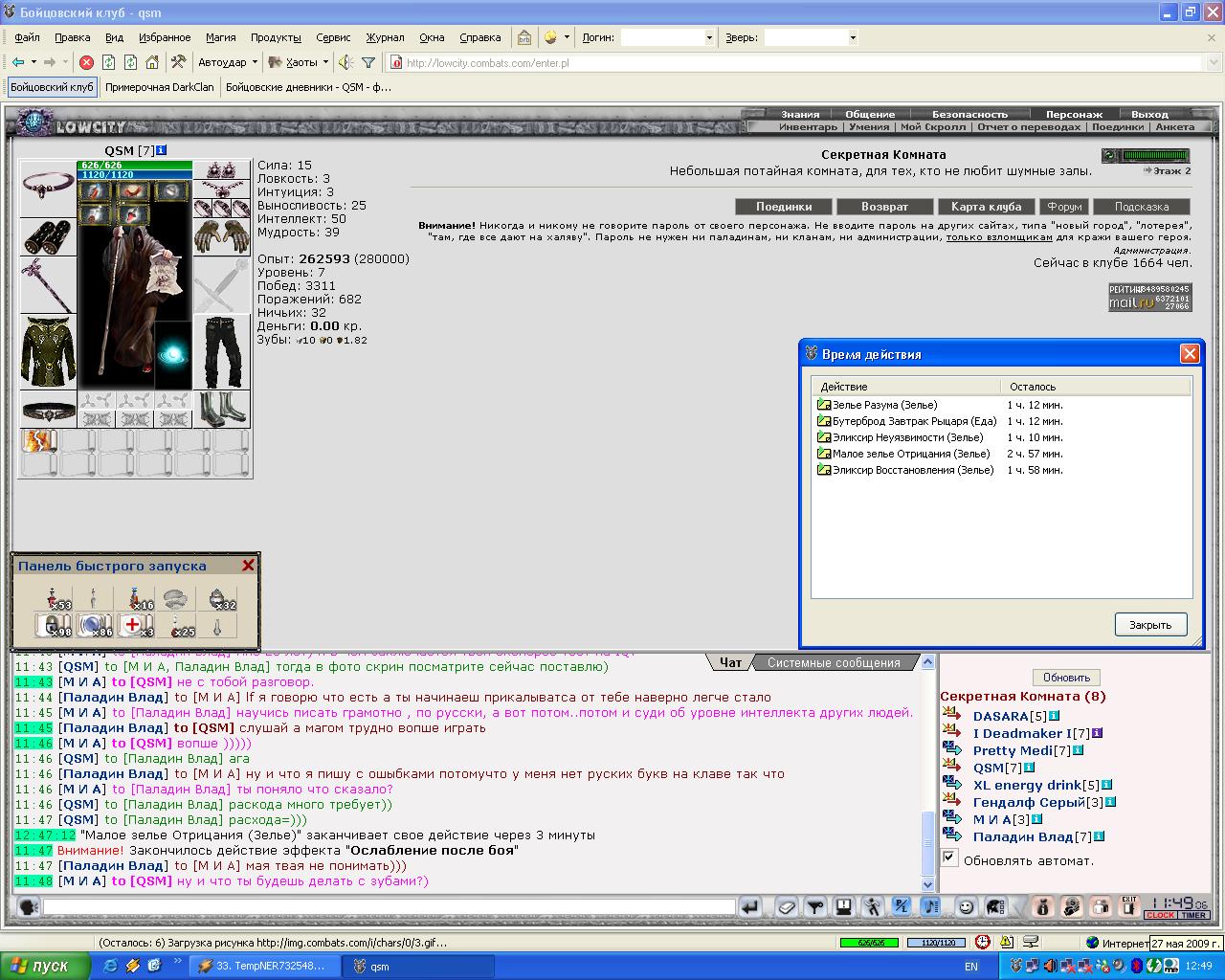Uncheck the 'Обновлять автомат.' checkbox
Image resolution: width=1225 pixels, height=980 pixels.
pyautogui.click(x=949, y=857)
